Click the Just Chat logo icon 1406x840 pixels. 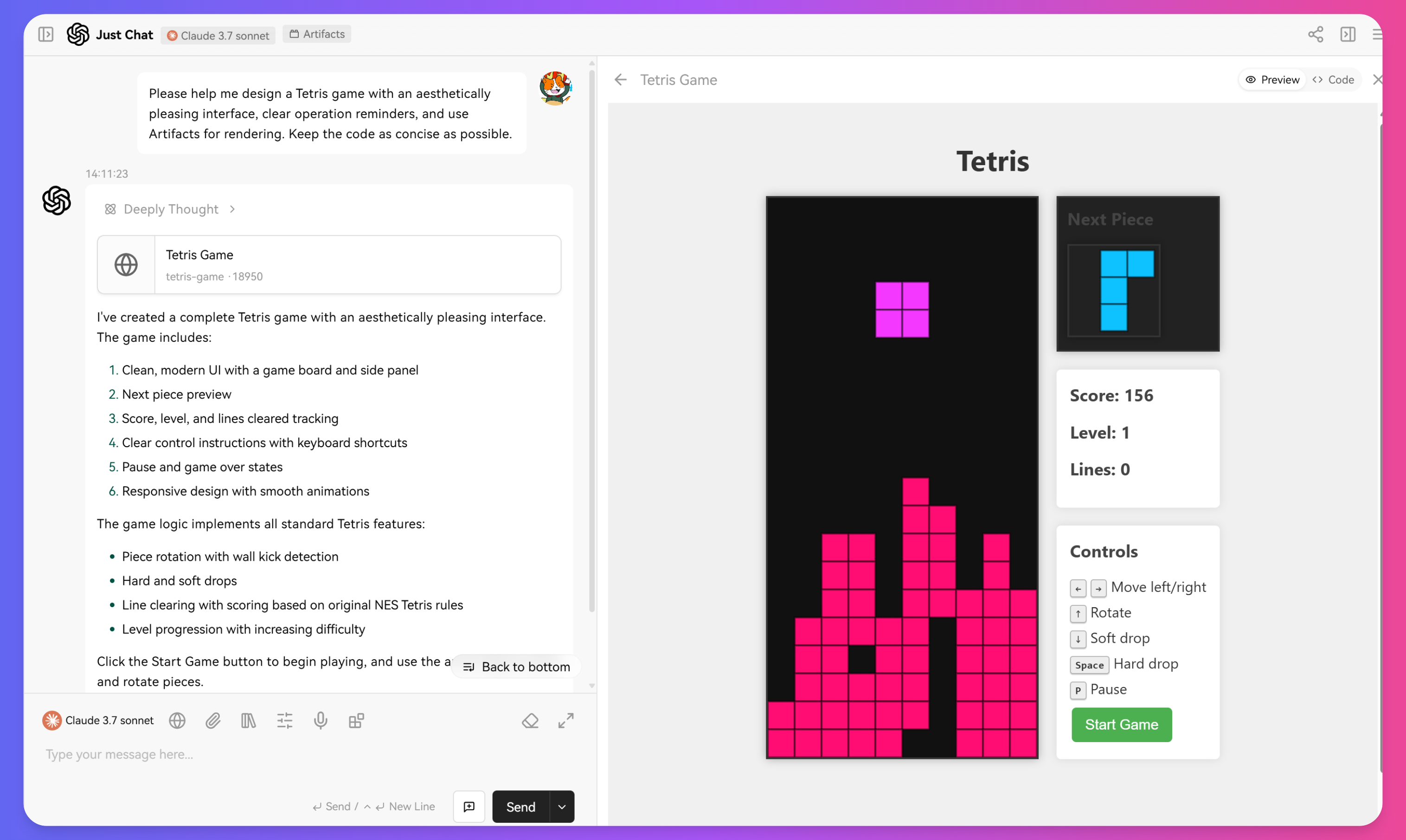(78, 34)
